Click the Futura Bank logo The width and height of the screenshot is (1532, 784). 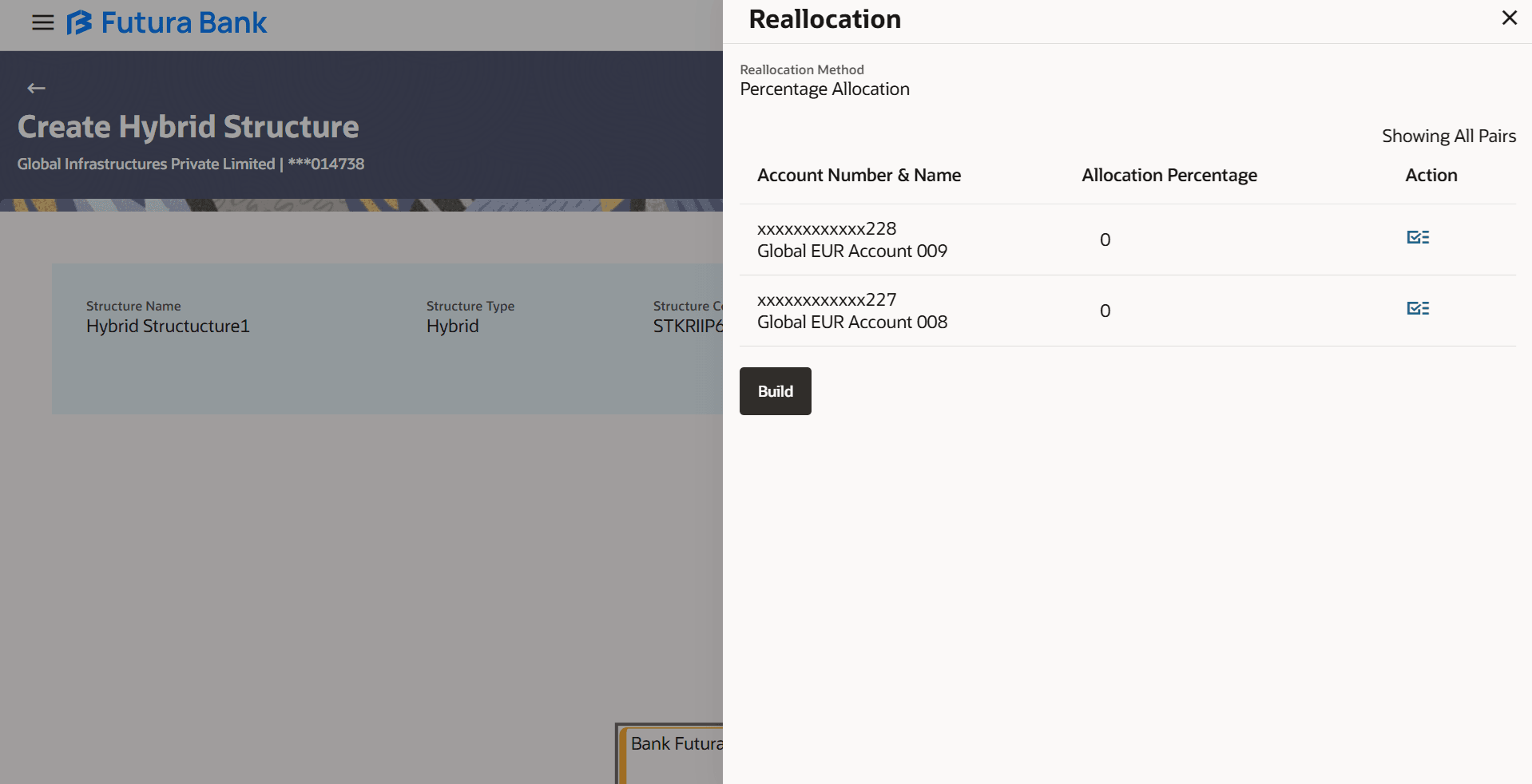pos(167,22)
